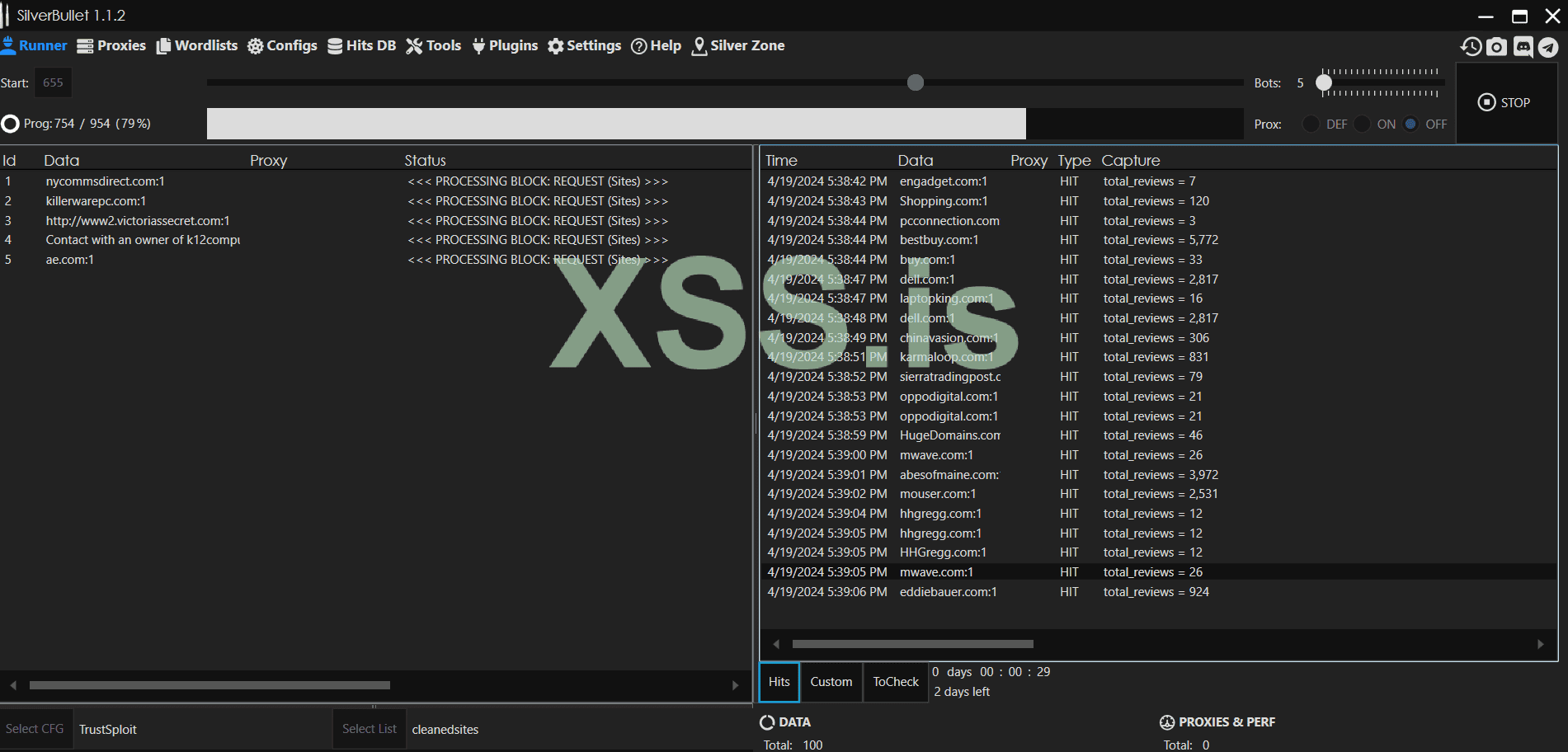
Task: Select hit row karmaloop.com:1
Action: point(1158,357)
